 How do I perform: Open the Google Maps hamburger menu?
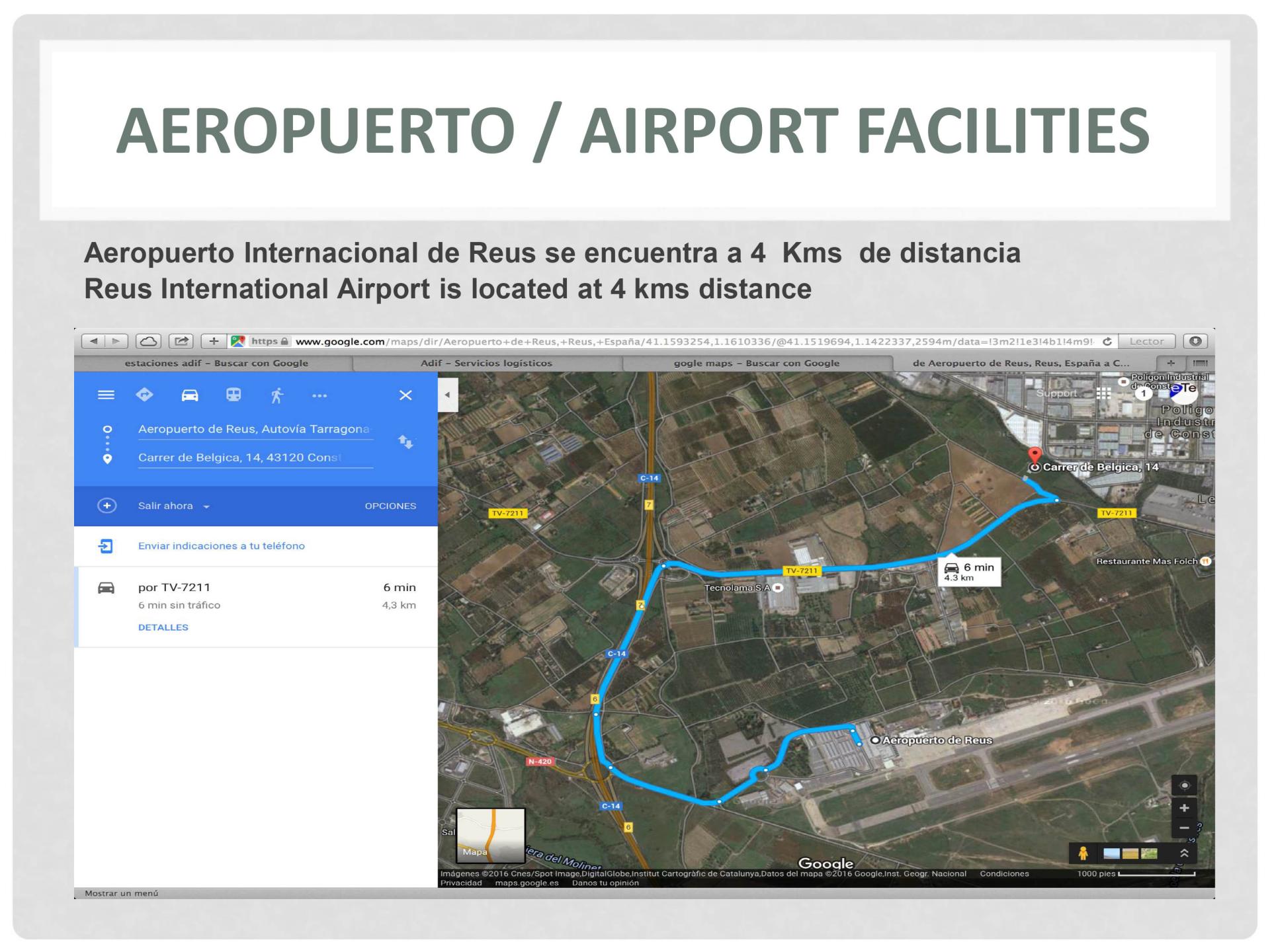coord(106,395)
